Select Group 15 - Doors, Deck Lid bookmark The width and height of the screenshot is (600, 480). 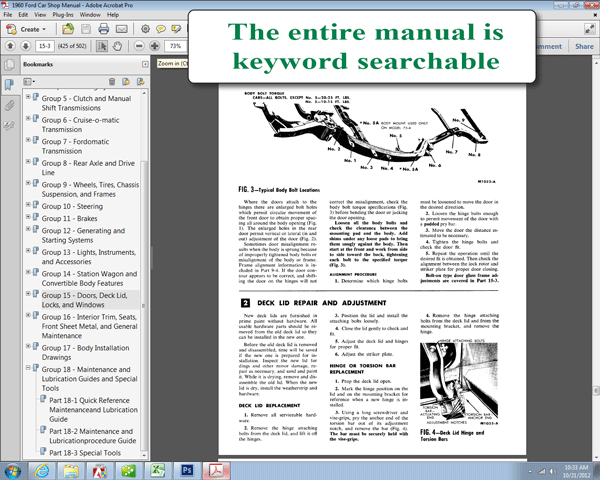(84, 300)
